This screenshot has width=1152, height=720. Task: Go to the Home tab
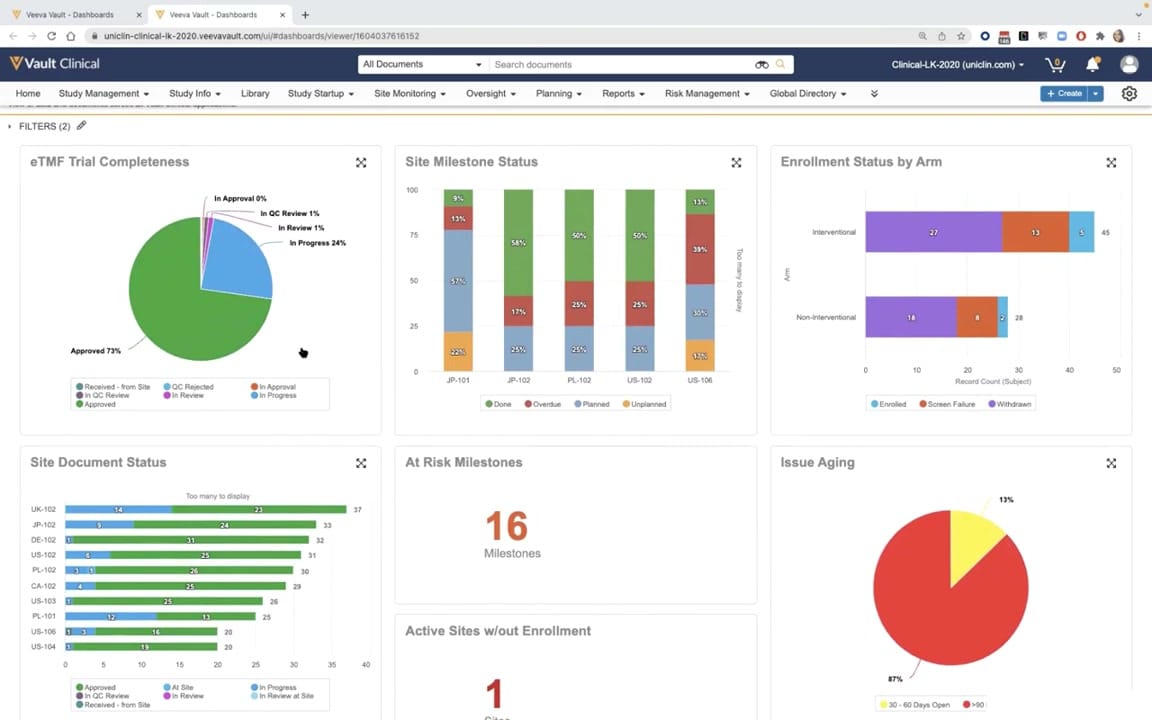point(28,94)
